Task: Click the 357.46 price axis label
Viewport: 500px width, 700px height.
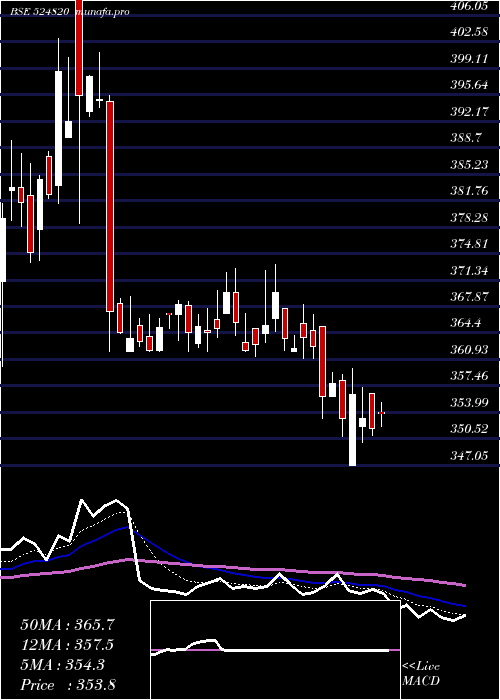Action: point(468,376)
